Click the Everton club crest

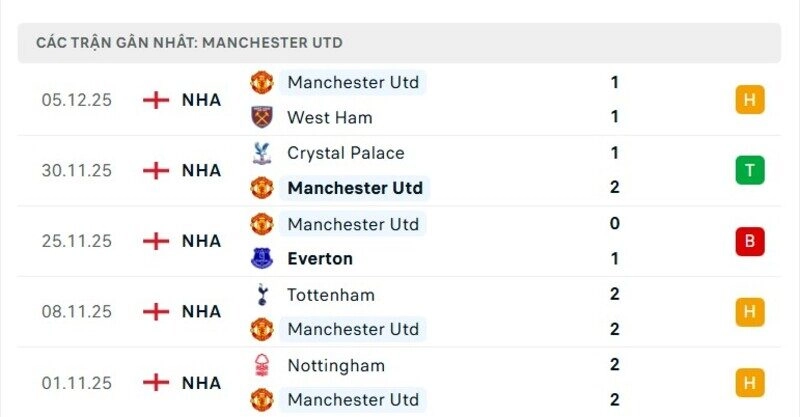pos(262,259)
